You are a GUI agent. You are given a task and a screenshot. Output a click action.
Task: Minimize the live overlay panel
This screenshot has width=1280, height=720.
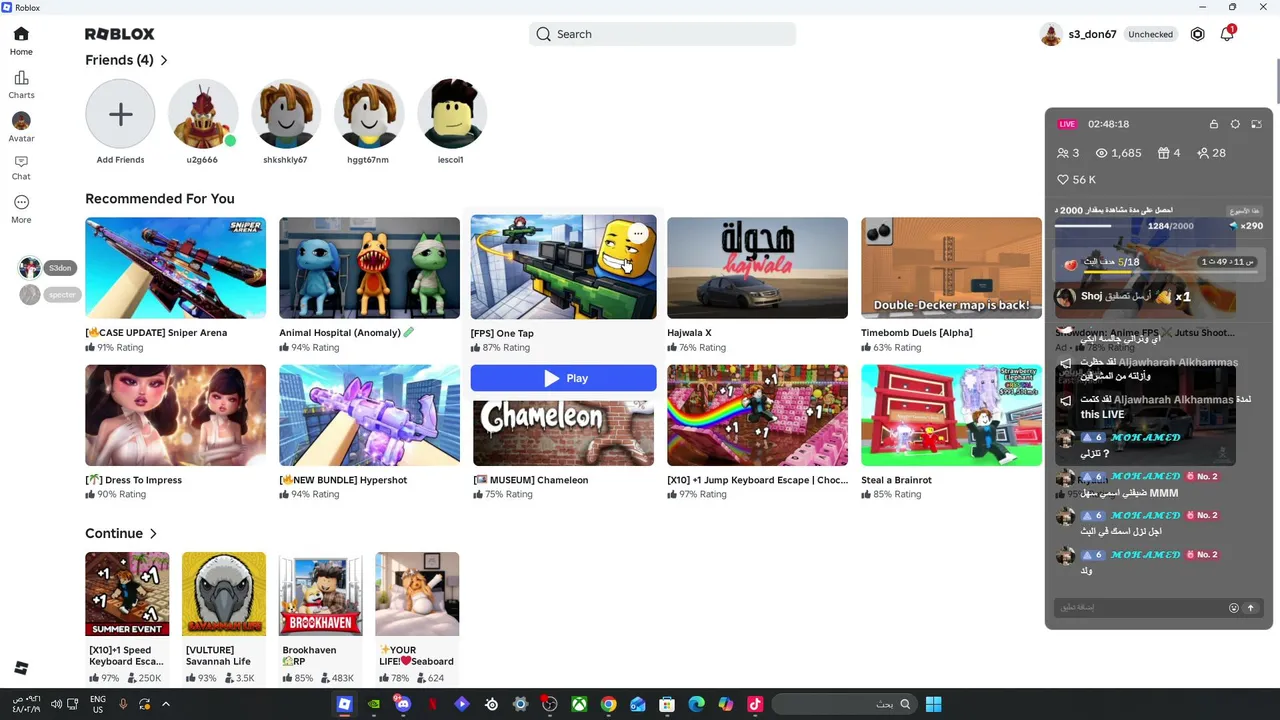tap(1256, 124)
